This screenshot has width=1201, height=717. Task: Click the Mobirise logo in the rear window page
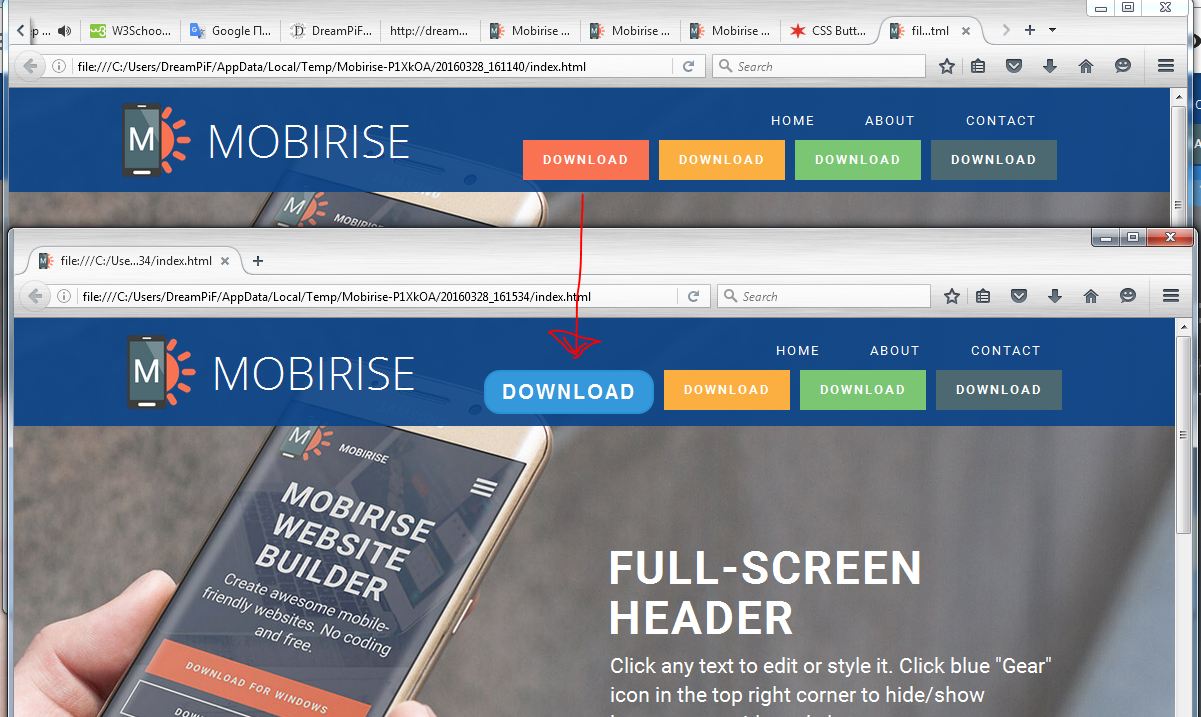pyautogui.click(x=265, y=141)
